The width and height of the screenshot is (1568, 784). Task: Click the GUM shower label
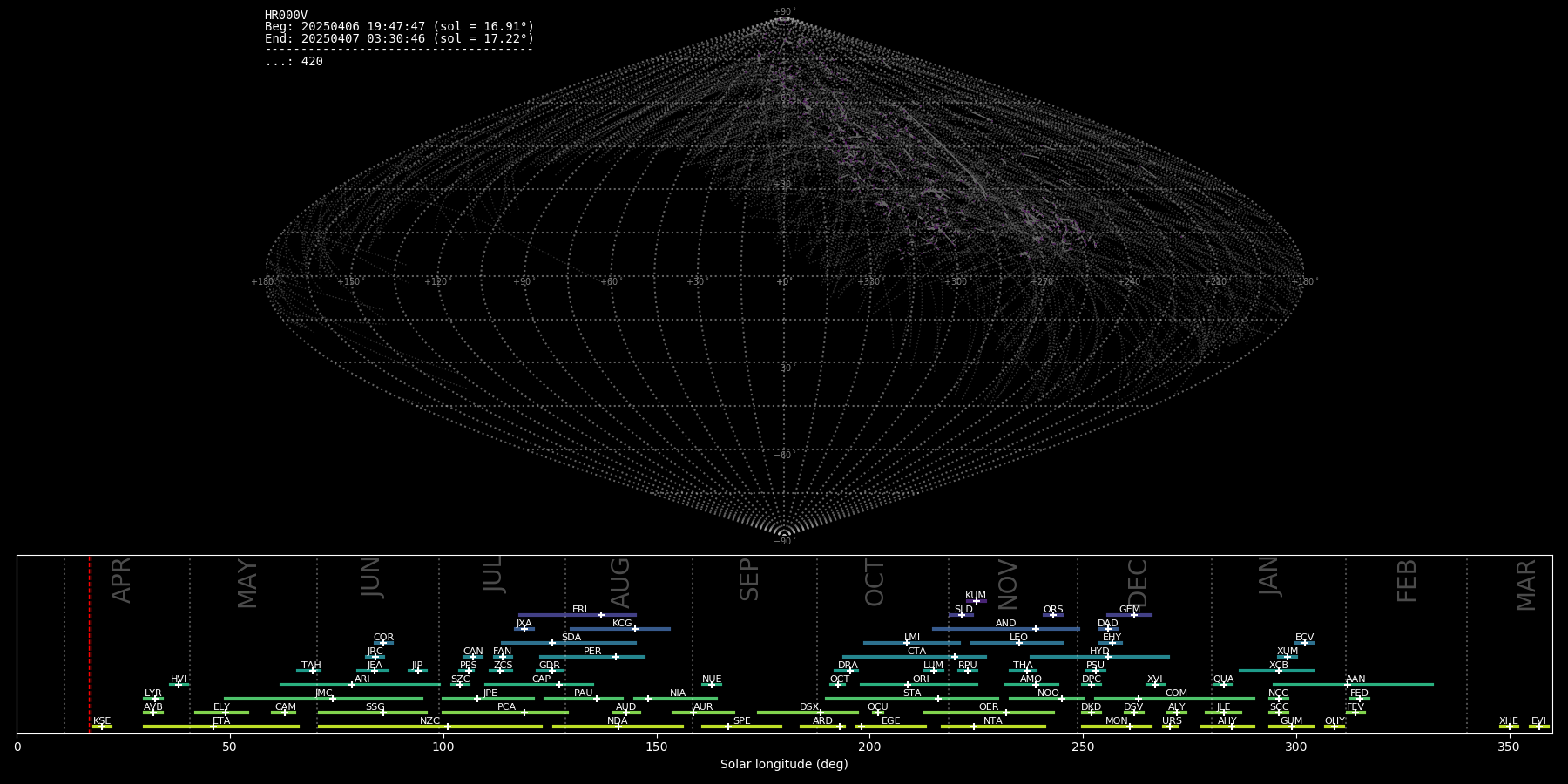(1291, 721)
